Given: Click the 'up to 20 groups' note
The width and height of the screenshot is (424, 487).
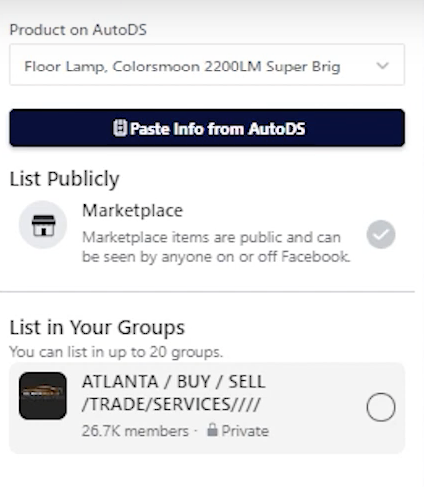Looking at the screenshot, I should 116,352.
